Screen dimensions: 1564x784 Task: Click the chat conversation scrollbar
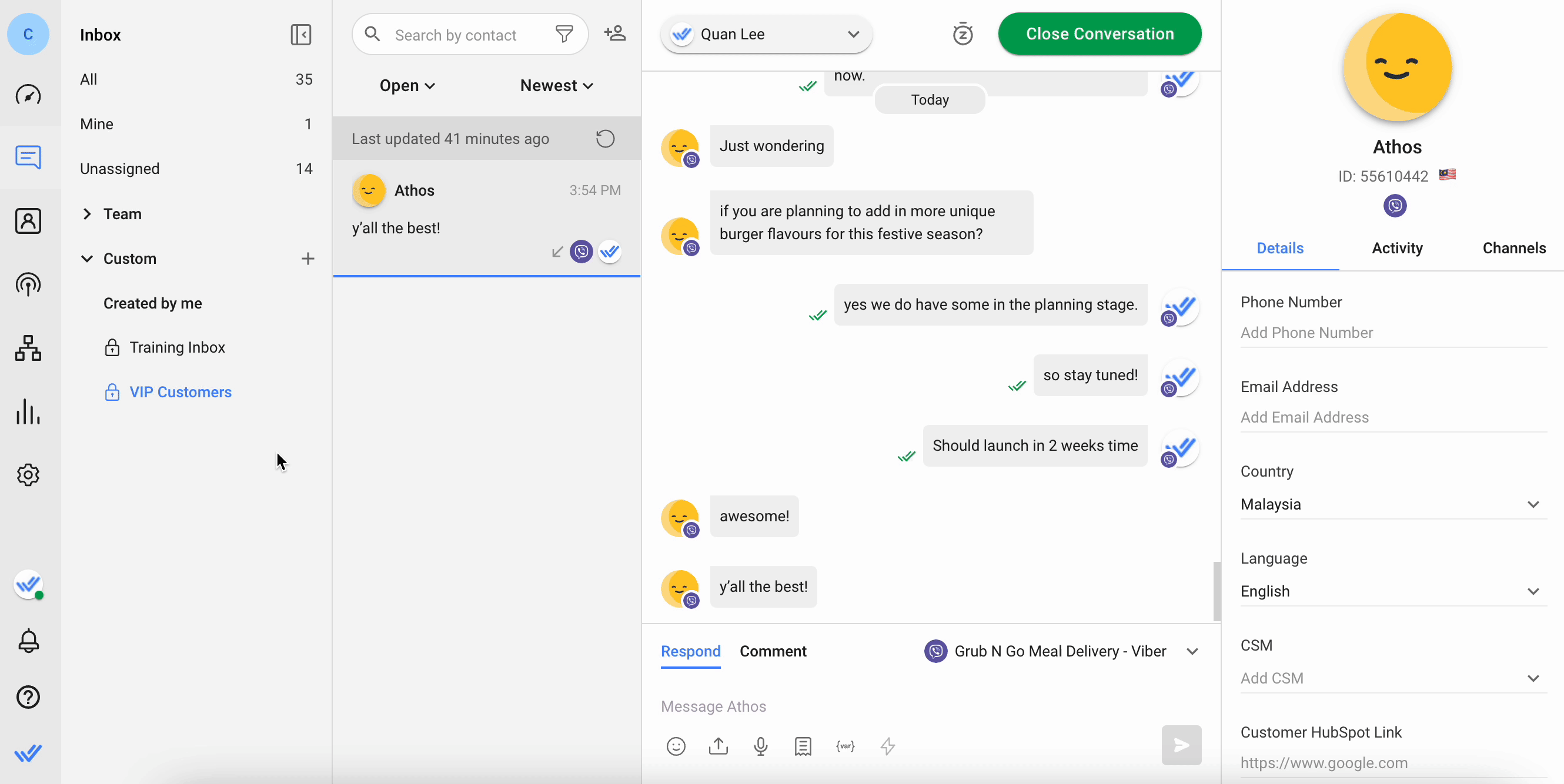click(1216, 592)
